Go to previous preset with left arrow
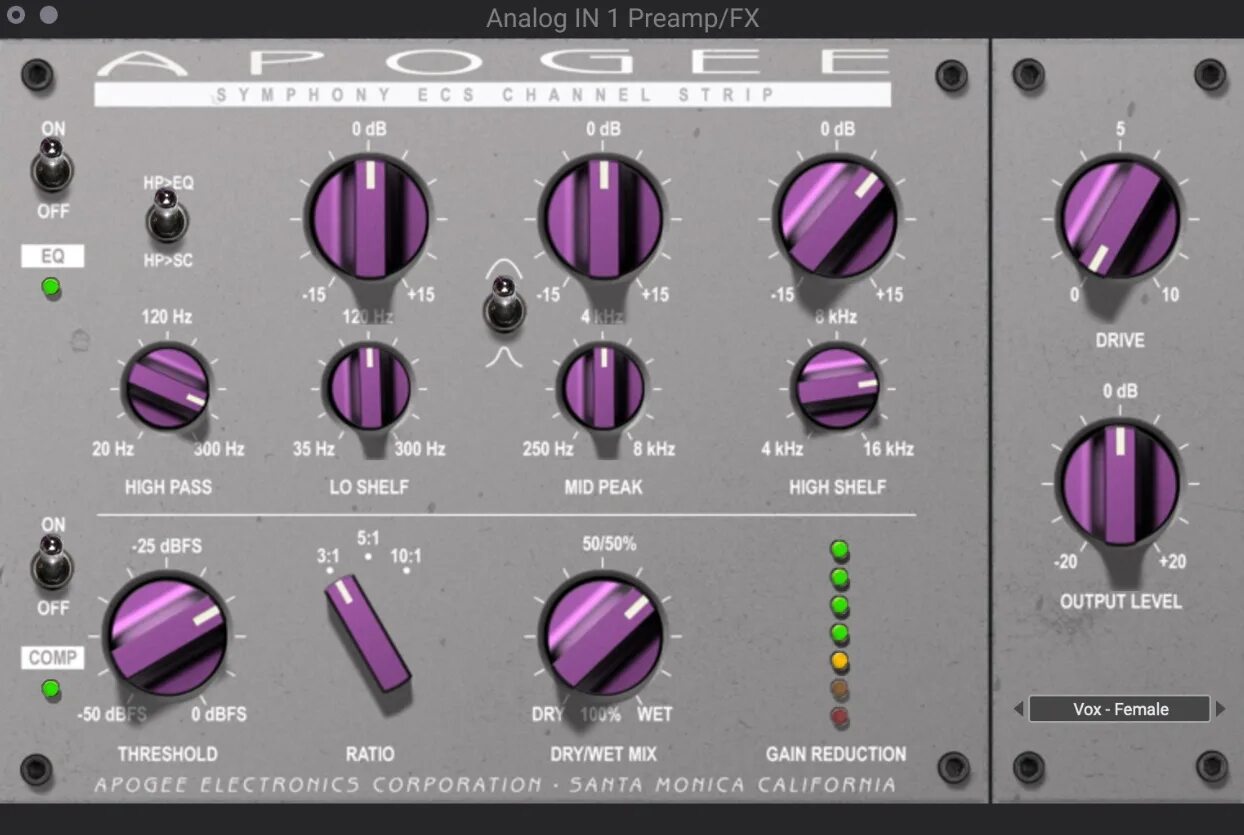The image size is (1244, 835). coord(1019,709)
